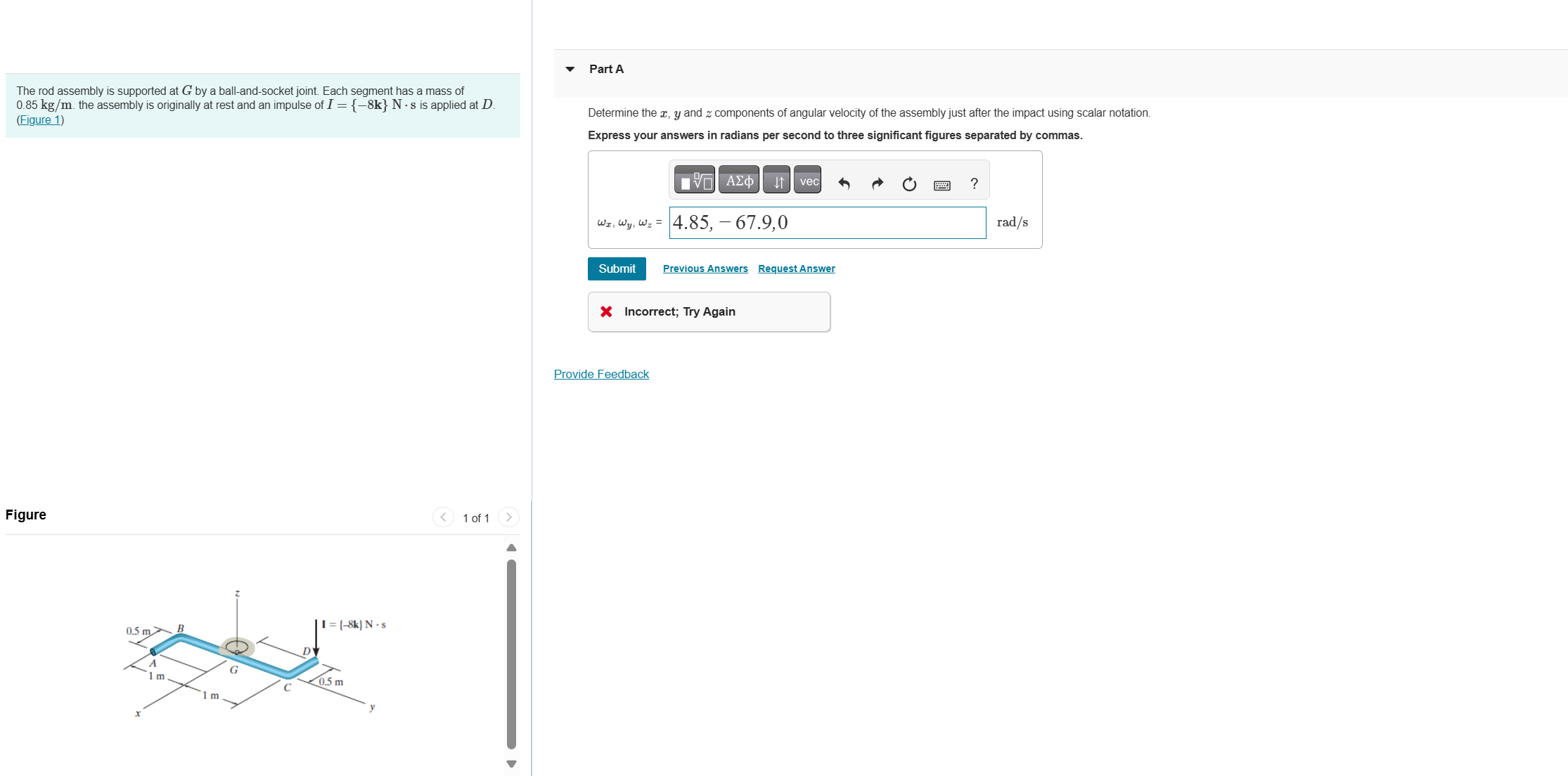Open the keyboard shortcuts icon
The height and width of the screenshot is (776, 1568).
[x=942, y=185]
